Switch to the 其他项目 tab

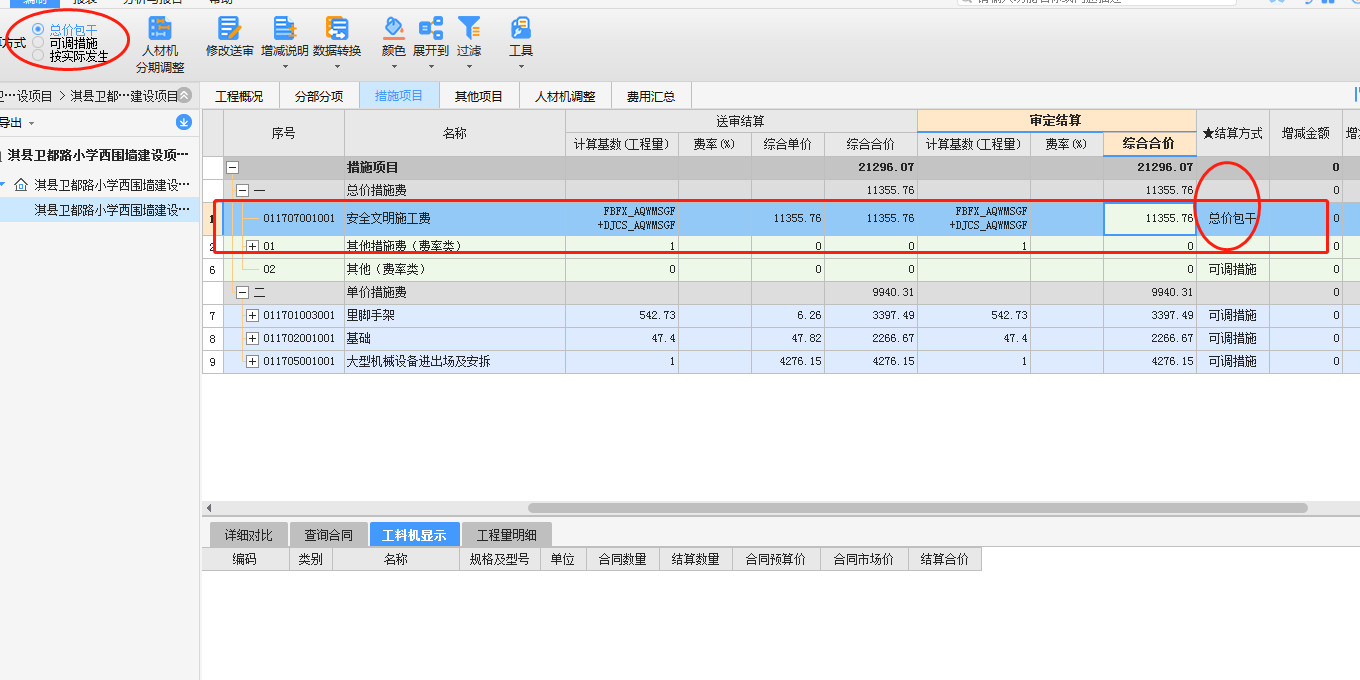(479, 96)
